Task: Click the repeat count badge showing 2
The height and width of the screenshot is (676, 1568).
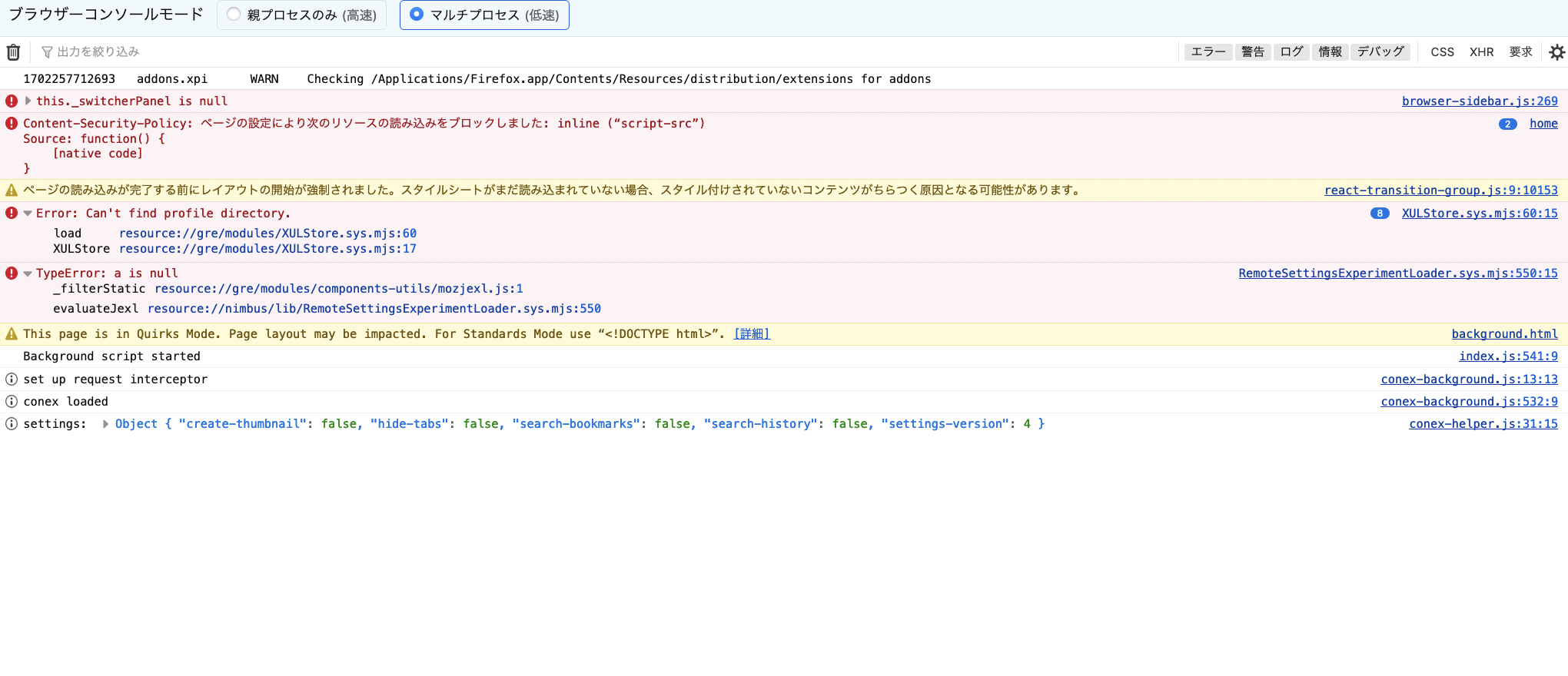Action: pyautogui.click(x=1507, y=124)
